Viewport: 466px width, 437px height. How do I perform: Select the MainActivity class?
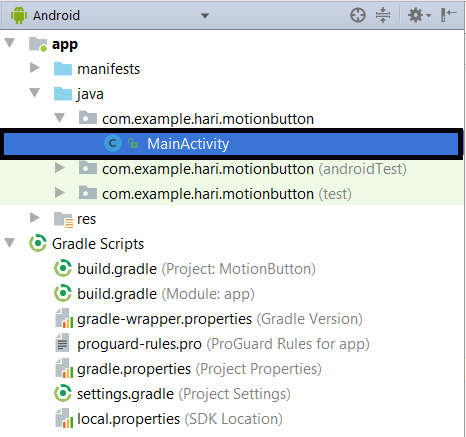tap(231, 144)
